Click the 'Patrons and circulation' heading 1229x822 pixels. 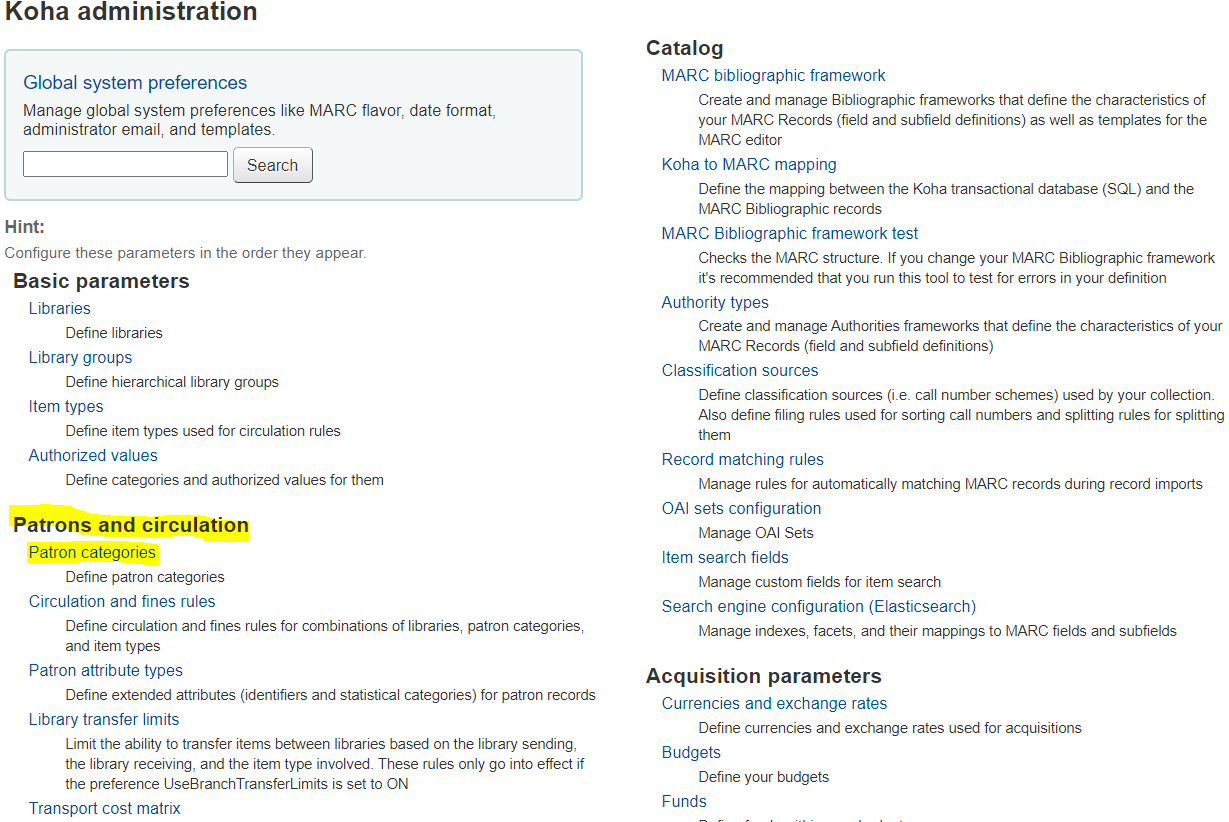(131, 526)
